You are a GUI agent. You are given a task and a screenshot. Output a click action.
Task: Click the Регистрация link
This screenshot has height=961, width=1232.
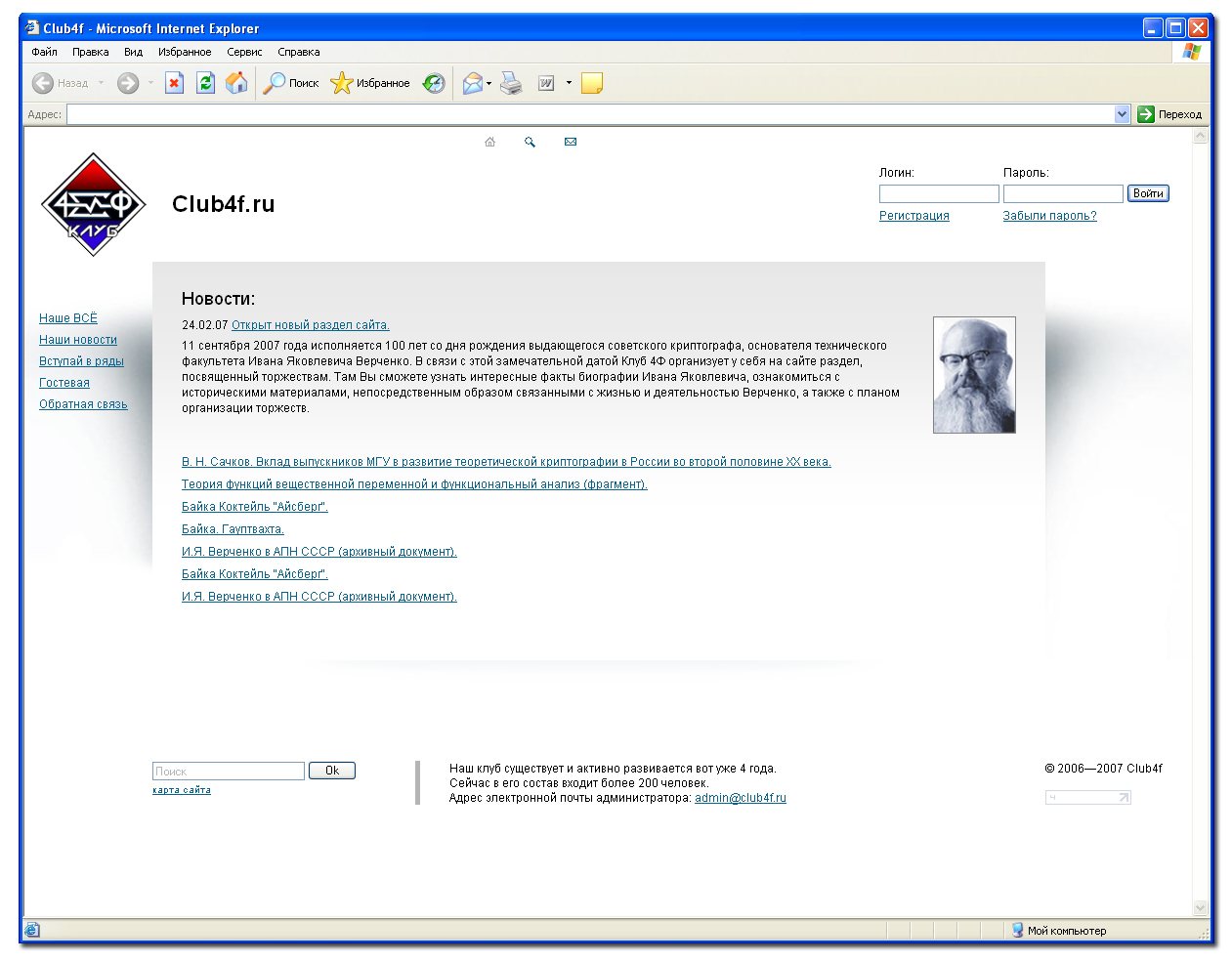(913, 216)
